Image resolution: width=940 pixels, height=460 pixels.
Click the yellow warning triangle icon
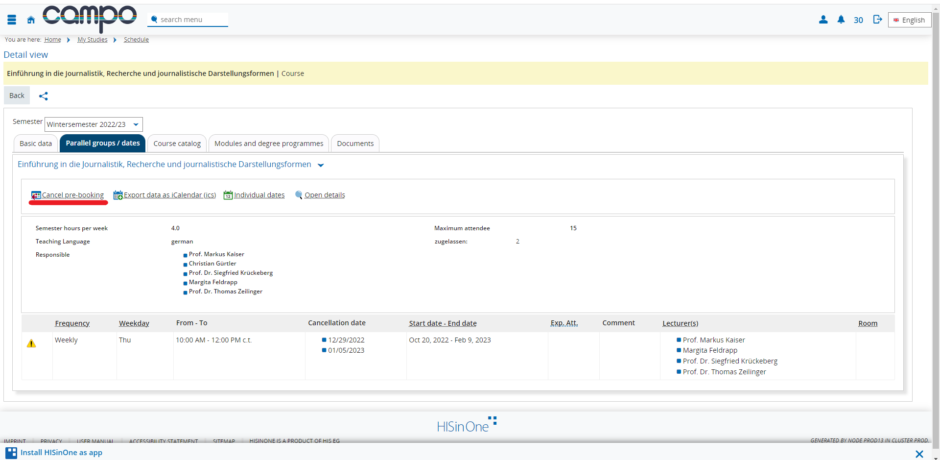tap(31, 343)
